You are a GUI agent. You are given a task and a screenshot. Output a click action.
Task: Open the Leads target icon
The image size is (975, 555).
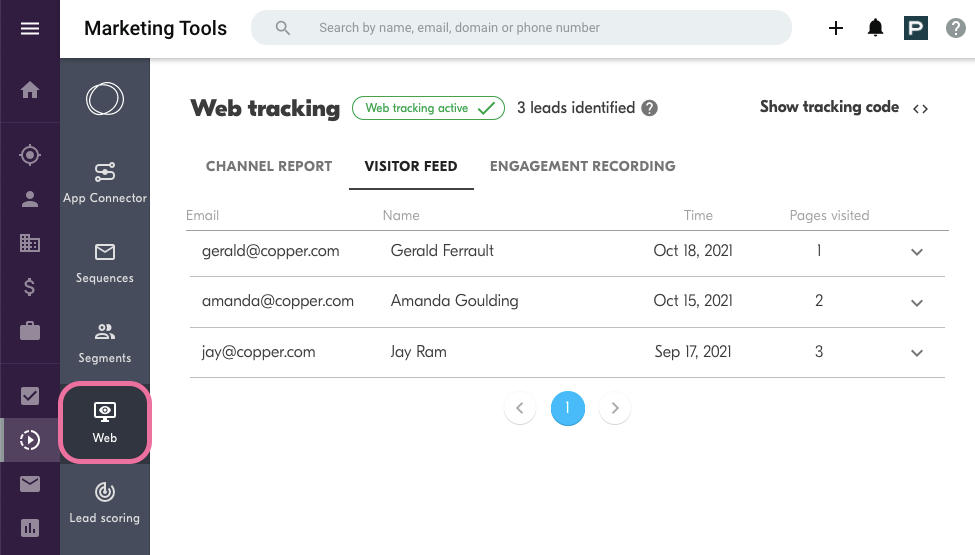coord(30,155)
